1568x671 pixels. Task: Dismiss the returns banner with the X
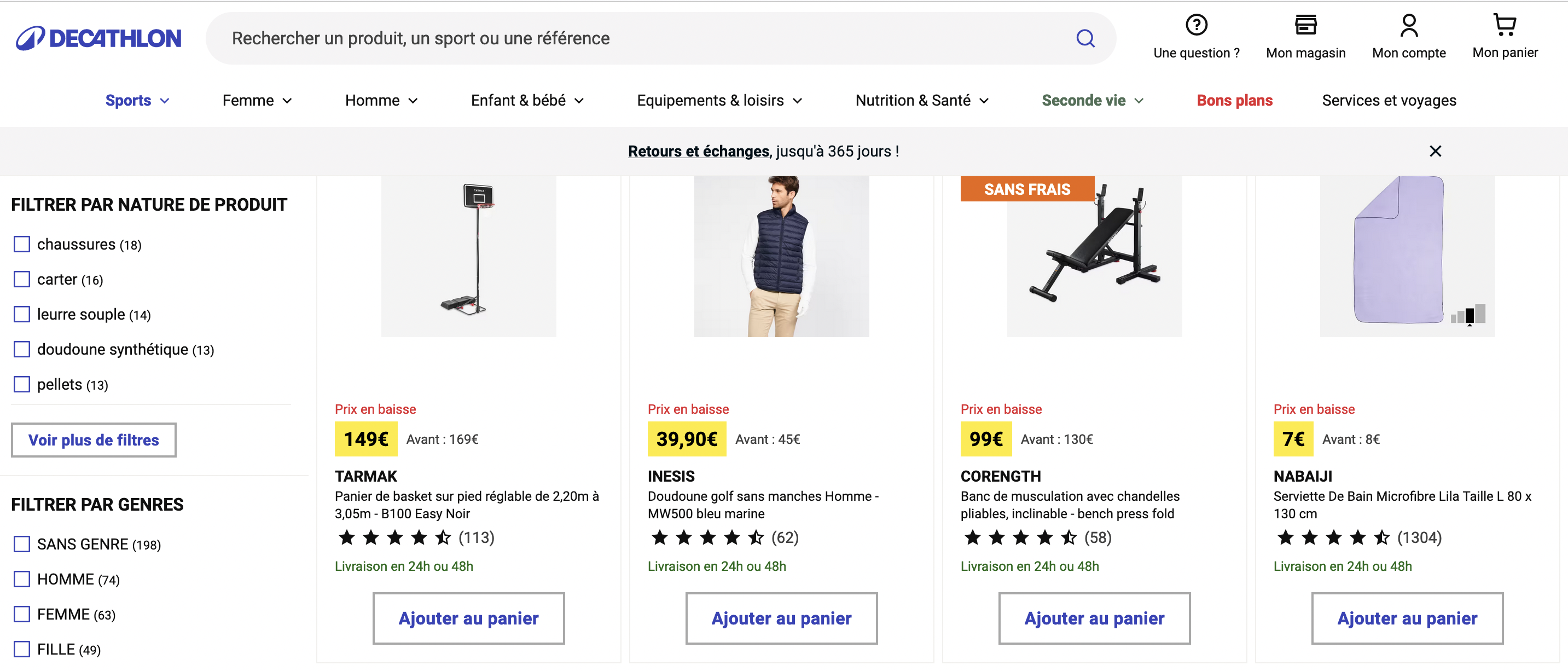pos(1435,151)
